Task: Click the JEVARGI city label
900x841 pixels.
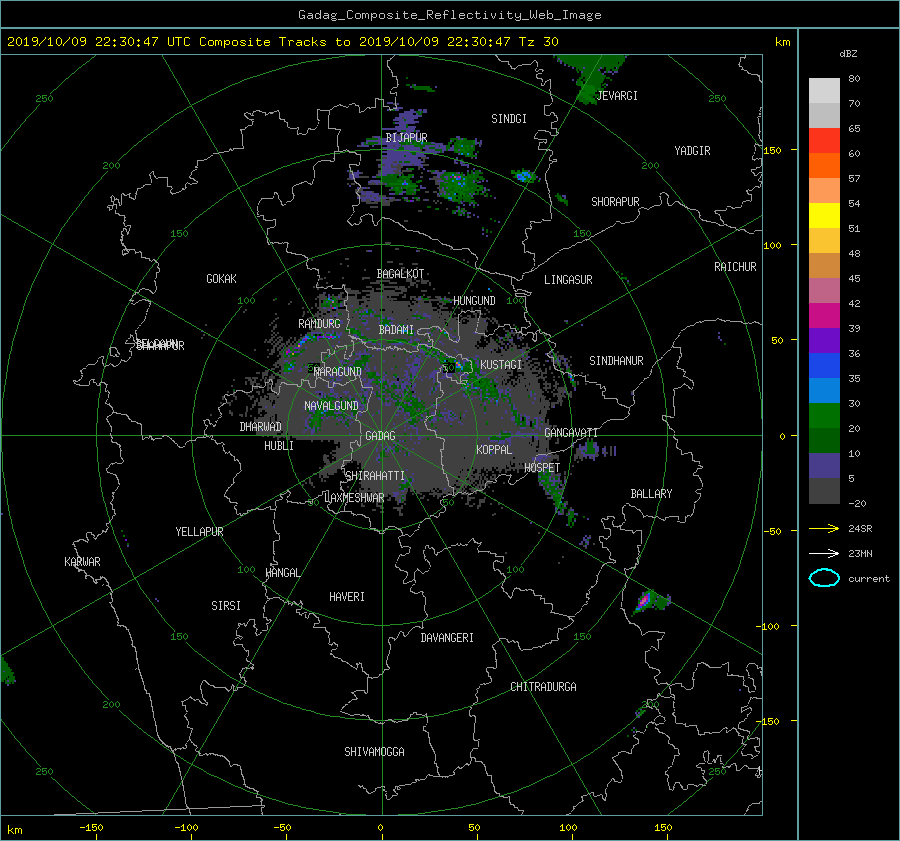Action: [x=617, y=96]
